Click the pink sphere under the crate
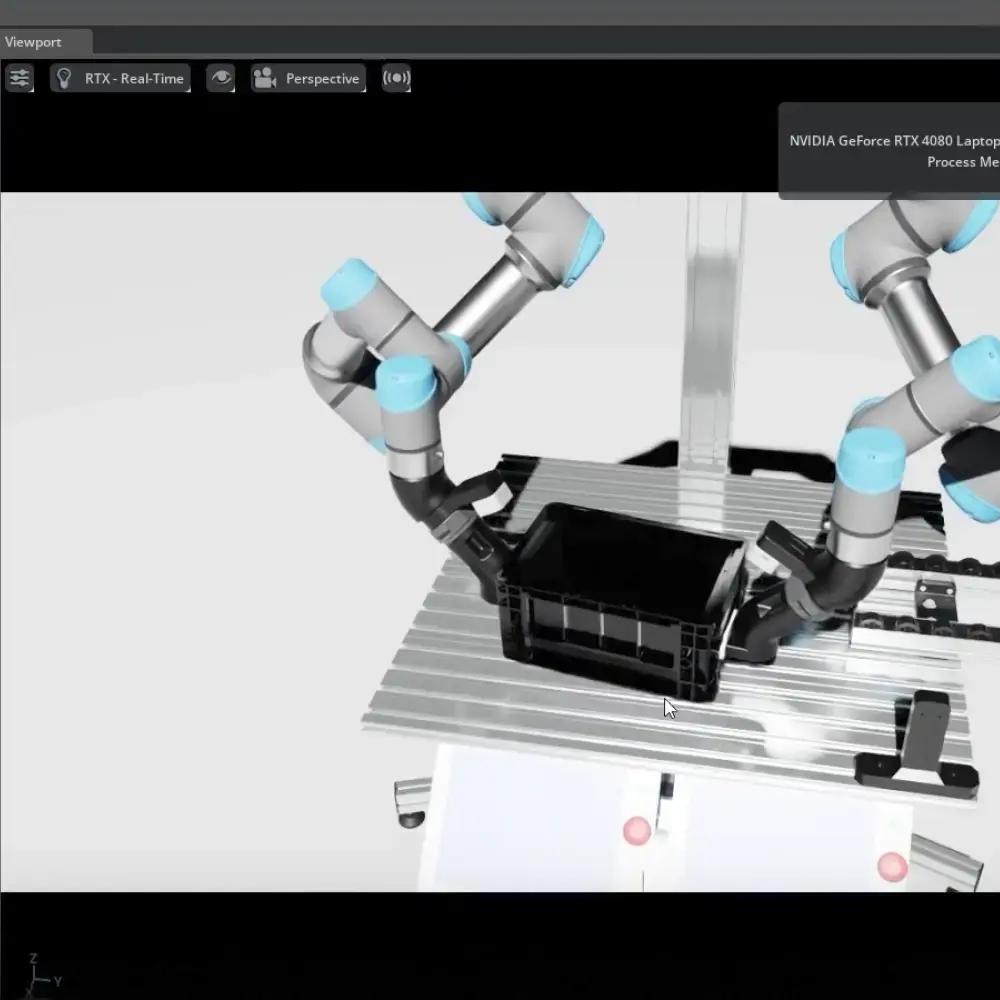Screen dimensions: 1000x1000 [636, 831]
